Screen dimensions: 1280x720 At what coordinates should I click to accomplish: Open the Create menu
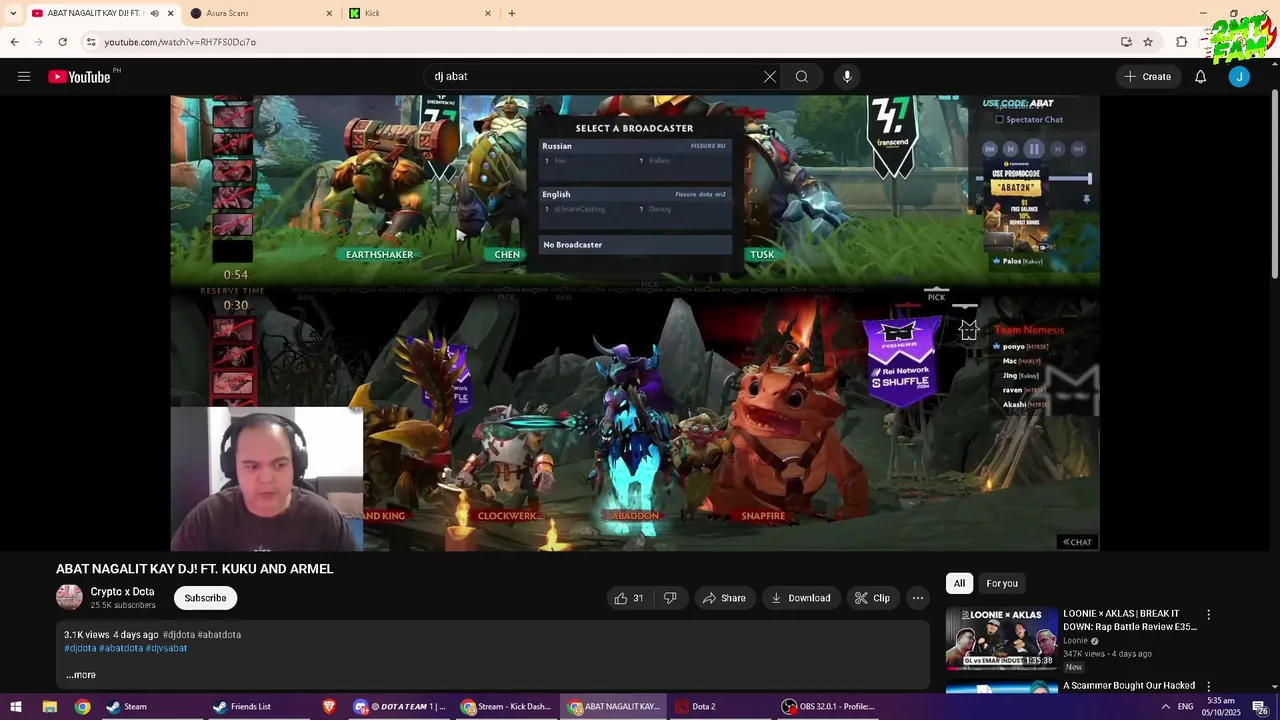pos(1147,76)
